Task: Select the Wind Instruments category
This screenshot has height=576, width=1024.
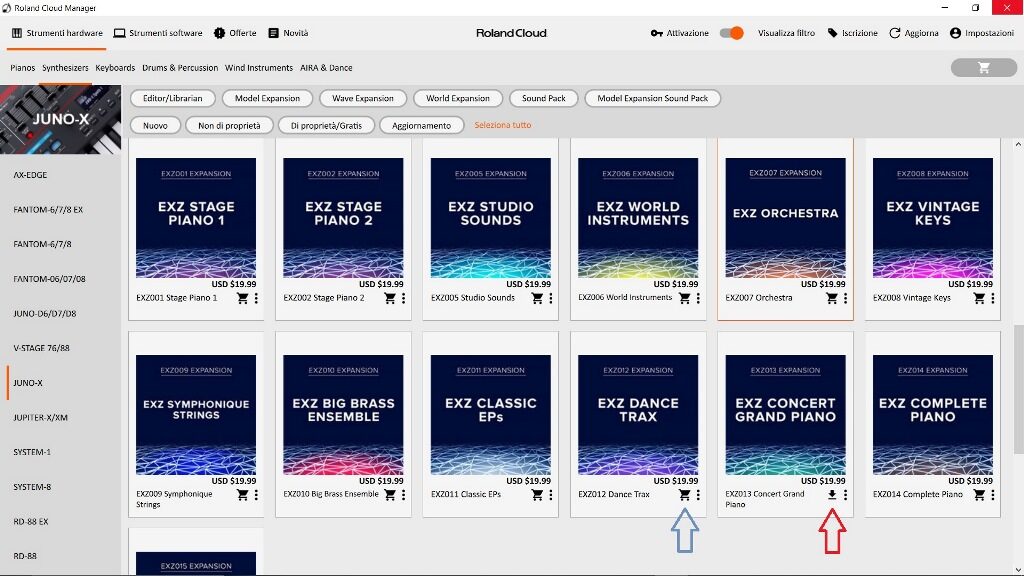Action: (259, 68)
